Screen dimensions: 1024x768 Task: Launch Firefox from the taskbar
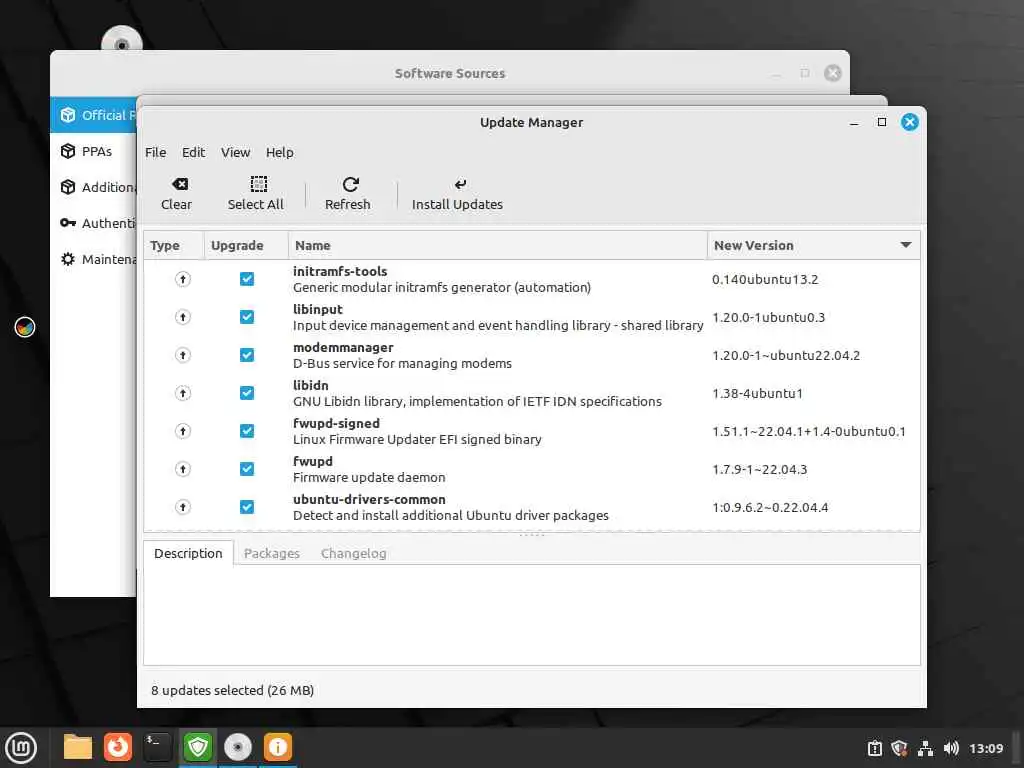pos(118,747)
